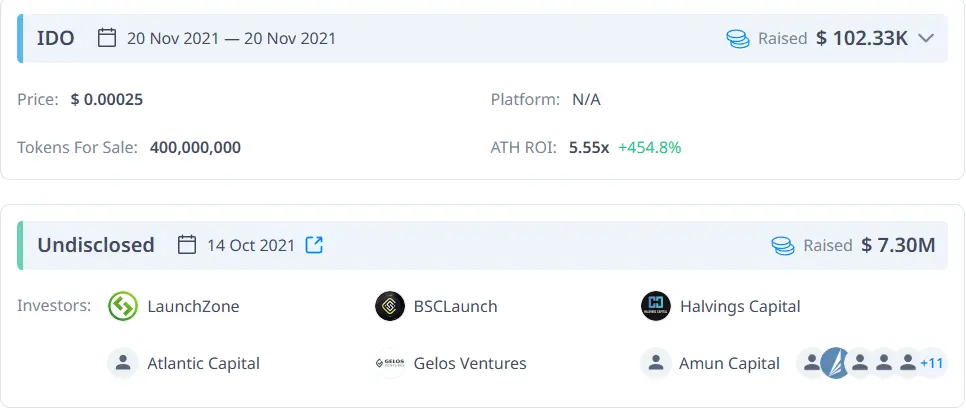Open the Gelos Ventures investor link
Viewport: 966px width, 410px height.
[x=470, y=363]
